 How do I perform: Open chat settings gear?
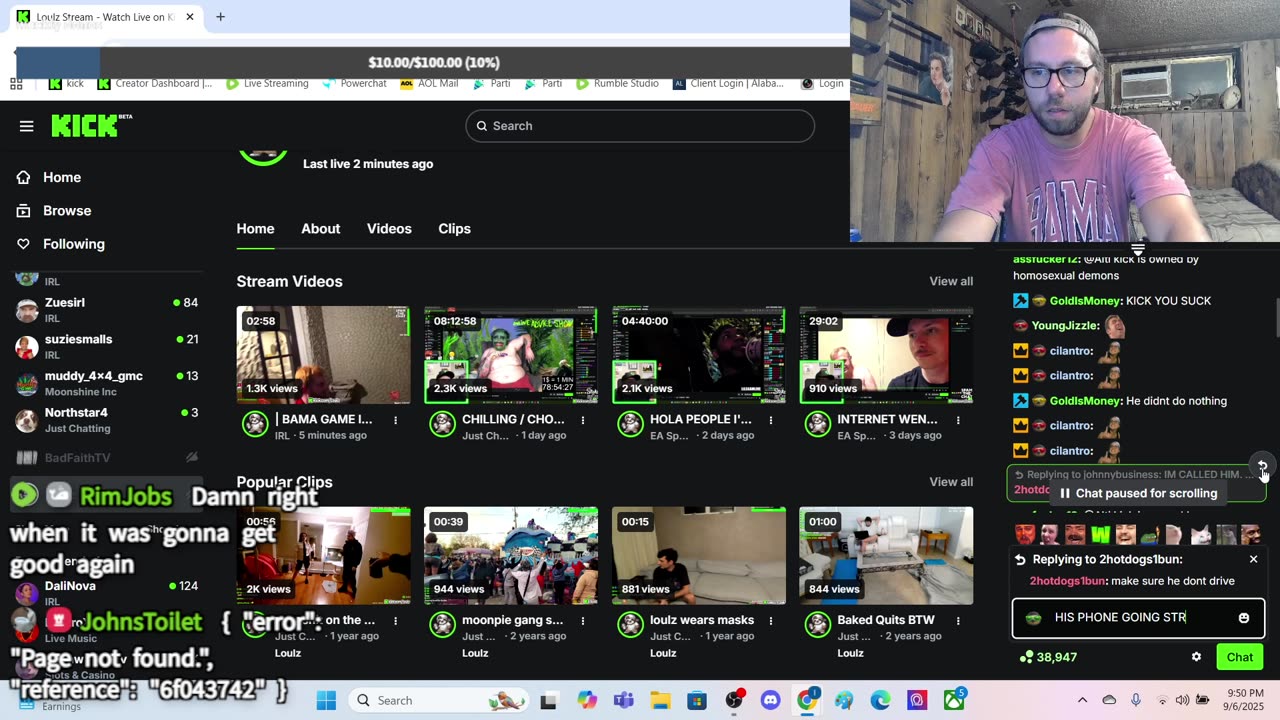[x=1196, y=657]
